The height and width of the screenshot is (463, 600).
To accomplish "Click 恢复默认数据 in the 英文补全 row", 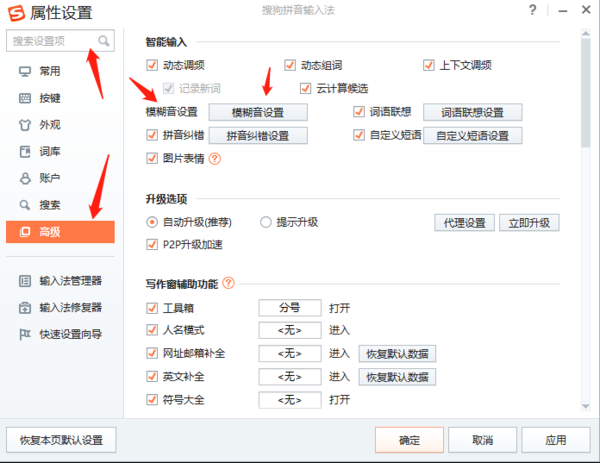I will (397, 377).
